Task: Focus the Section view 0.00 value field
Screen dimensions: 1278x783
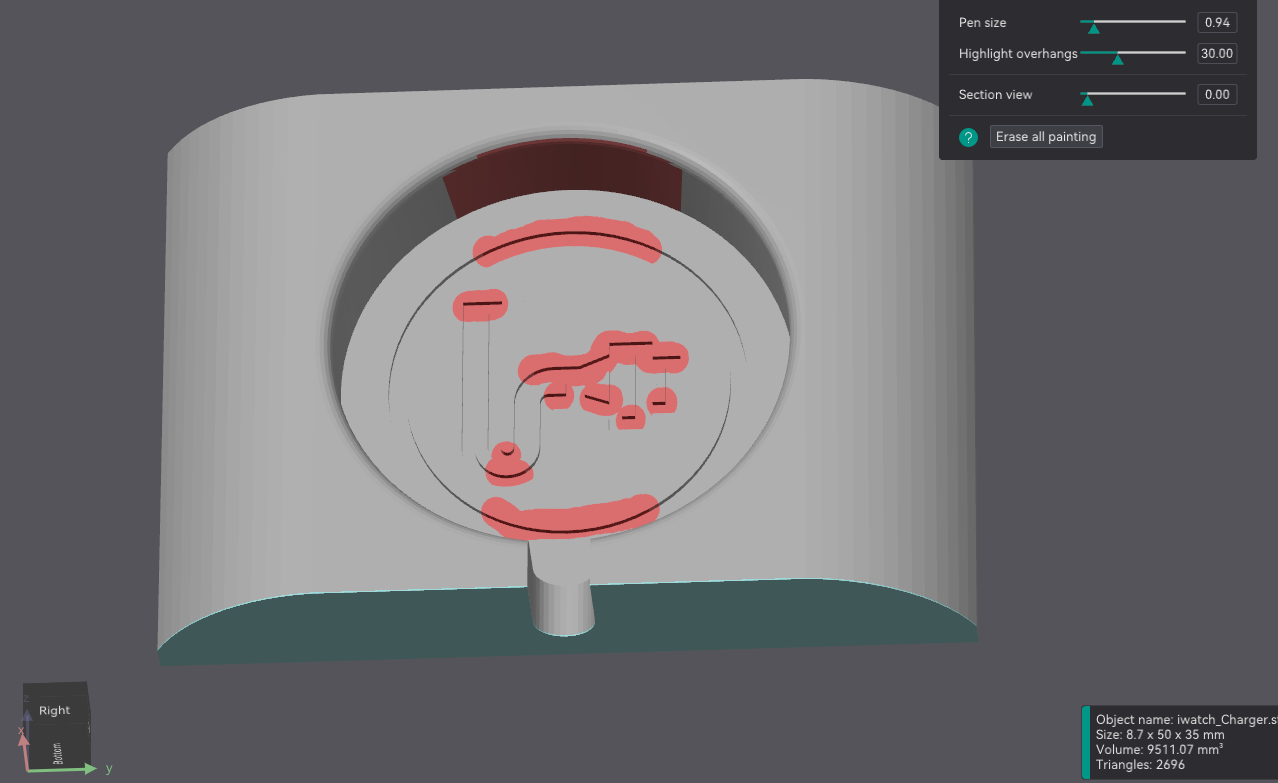Action: (1217, 95)
